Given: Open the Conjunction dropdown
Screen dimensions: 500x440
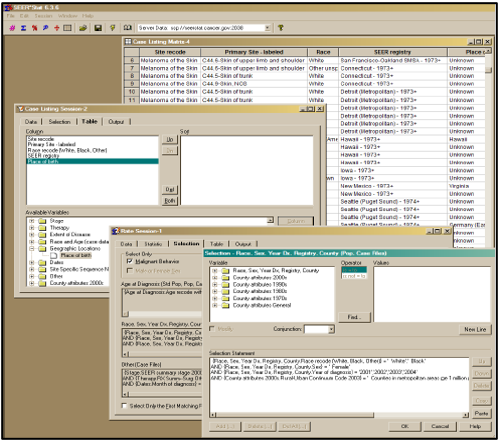Looking at the screenshot, I should (331, 329).
